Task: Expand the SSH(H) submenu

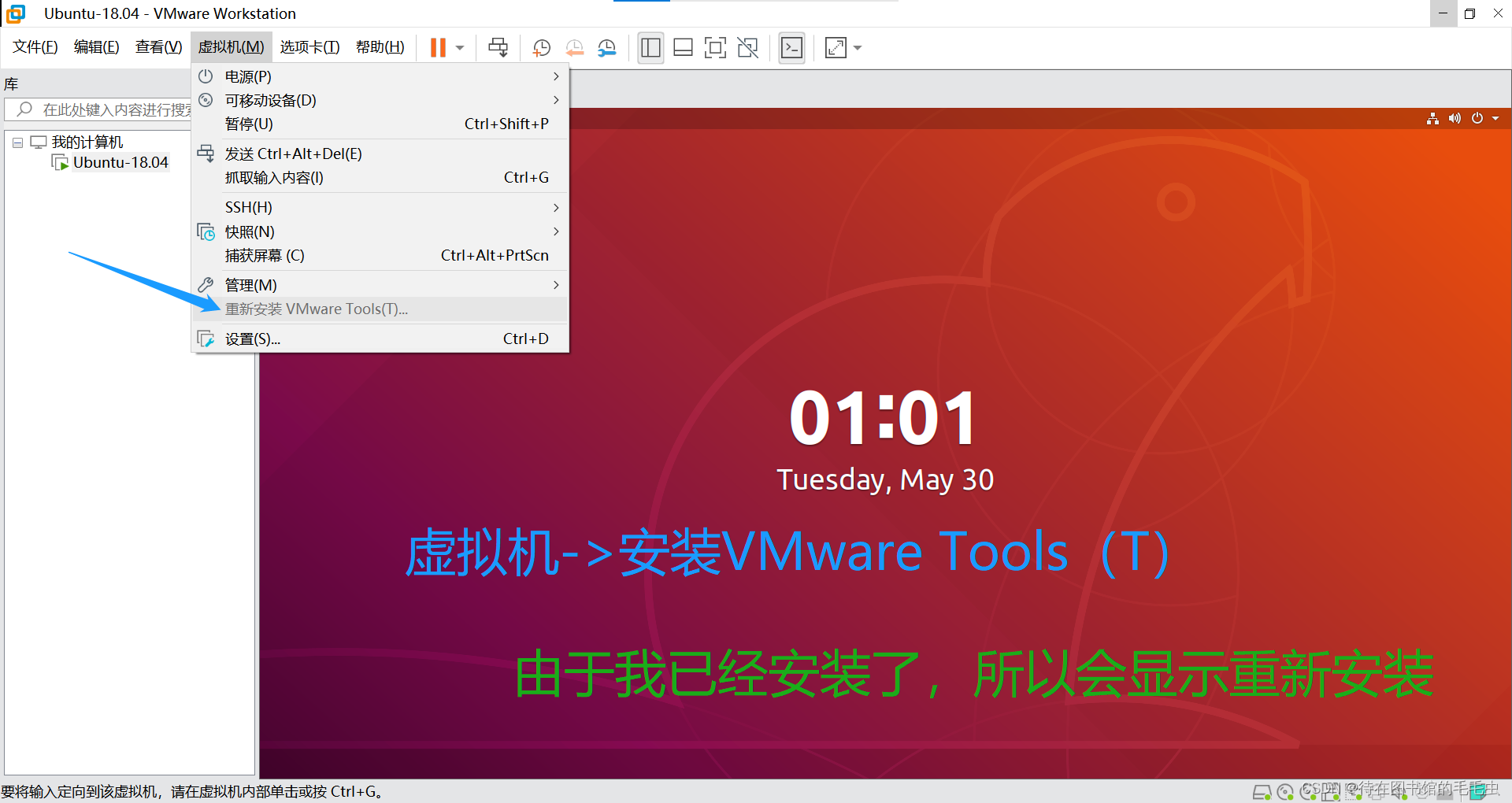Action: (380, 207)
